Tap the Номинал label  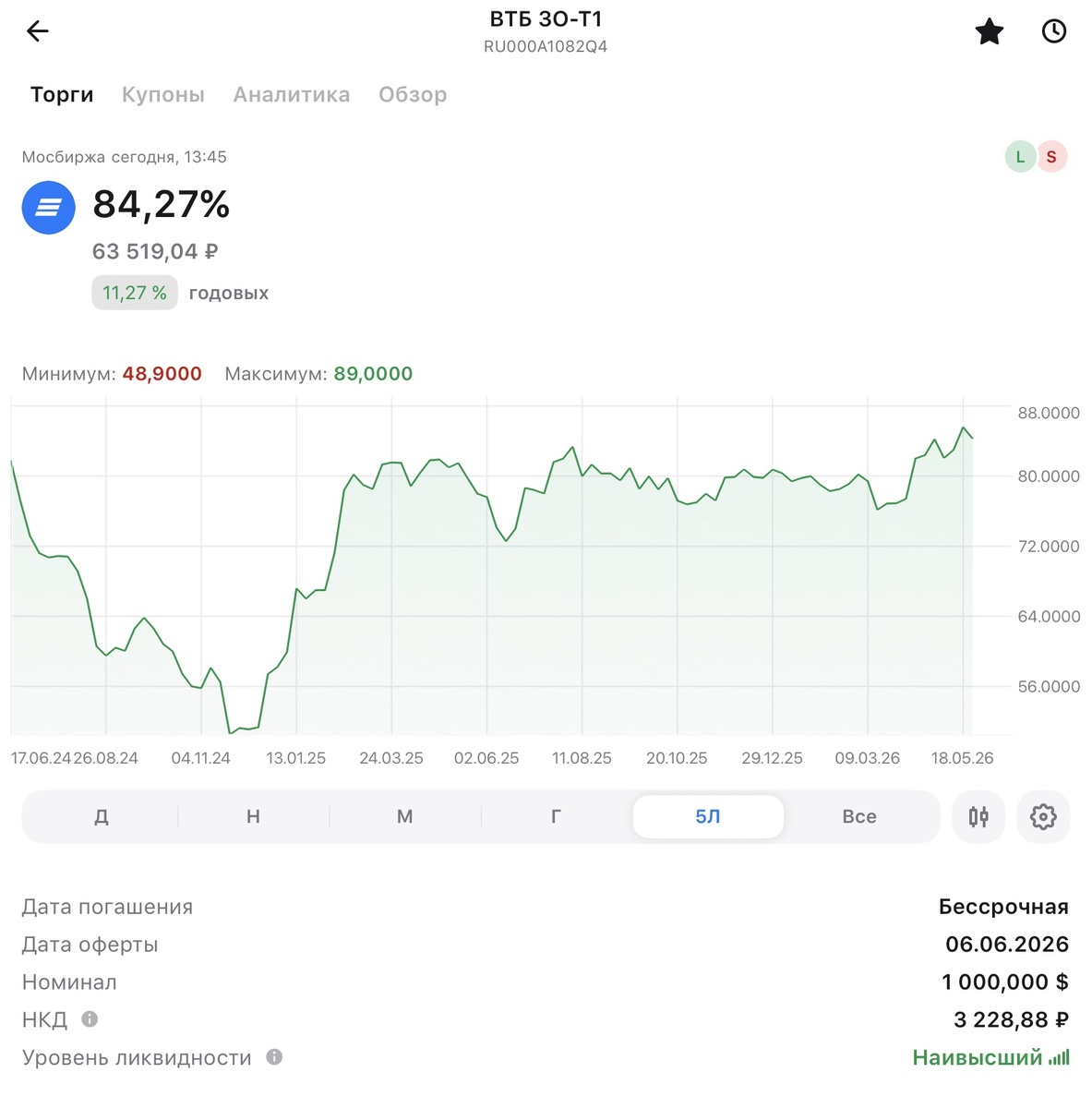tap(69, 982)
